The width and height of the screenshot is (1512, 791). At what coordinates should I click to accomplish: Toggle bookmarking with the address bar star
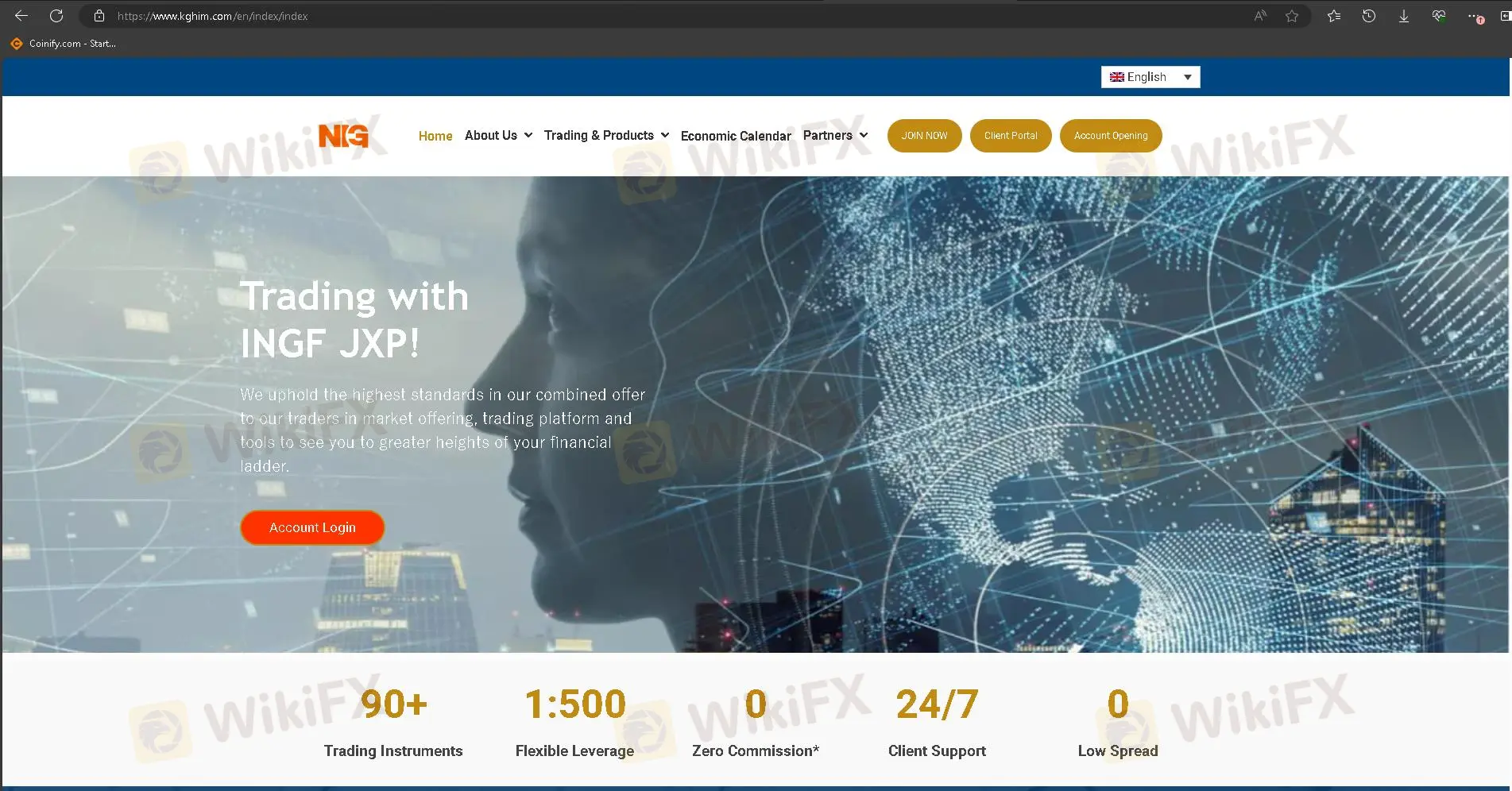click(x=1291, y=15)
